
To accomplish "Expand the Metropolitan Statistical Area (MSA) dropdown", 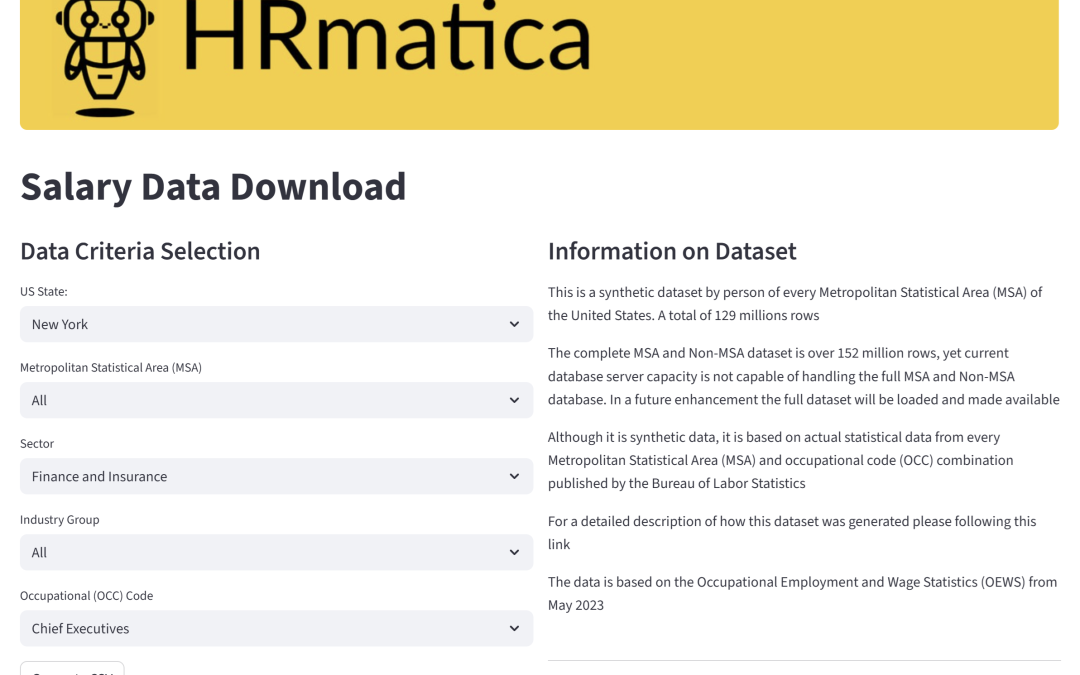I will pos(276,400).
